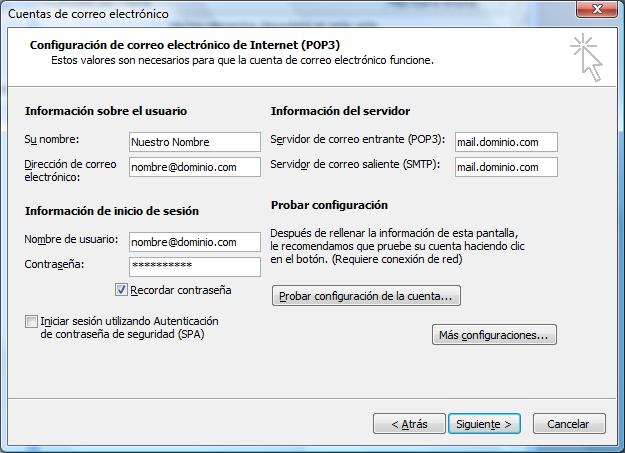Viewport: 625px width, 453px height.
Task: Focus the SMTP outgoing mail server field
Action: click(506, 167)
